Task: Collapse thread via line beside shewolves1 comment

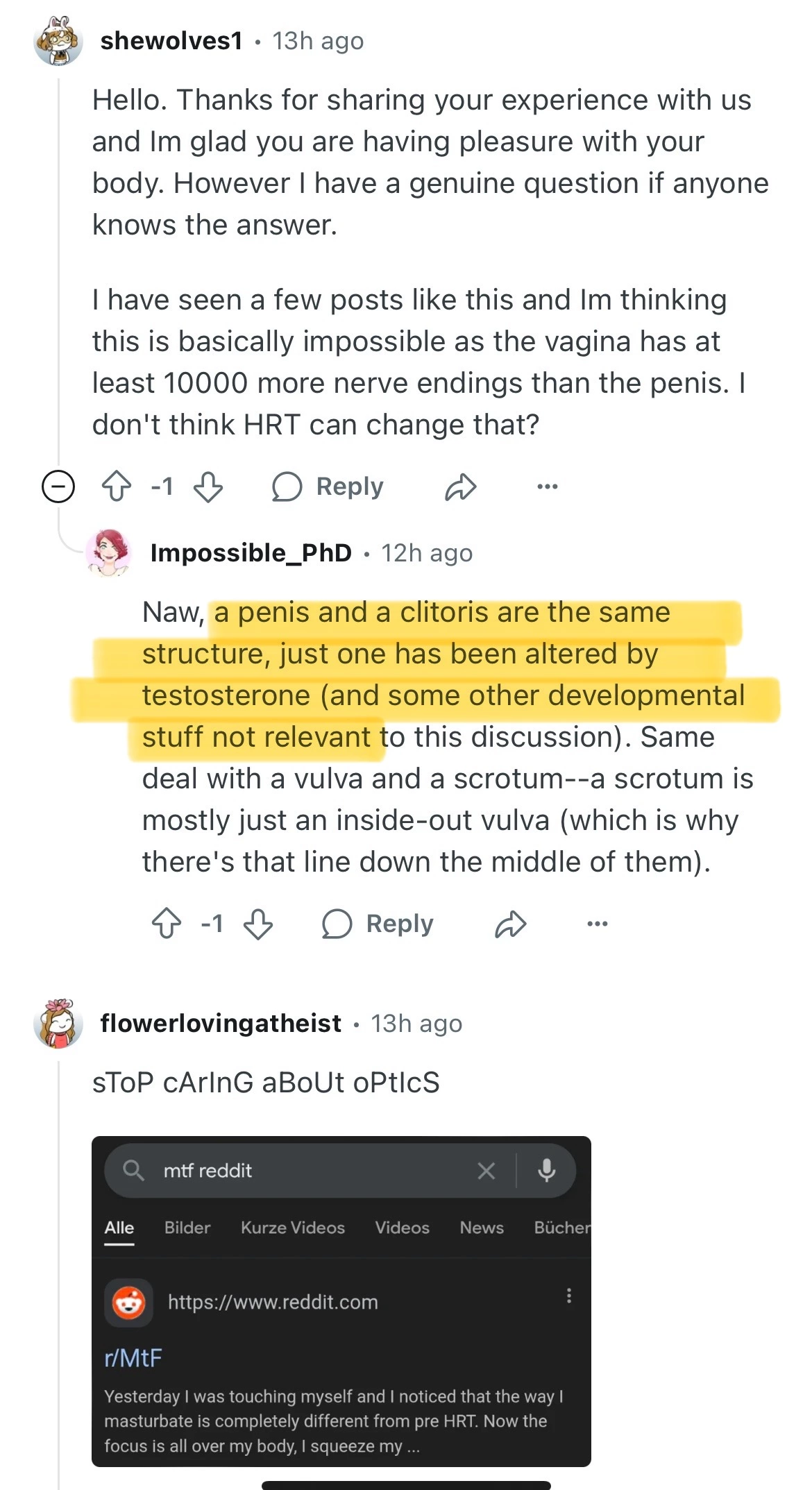Action: point(59,278)
